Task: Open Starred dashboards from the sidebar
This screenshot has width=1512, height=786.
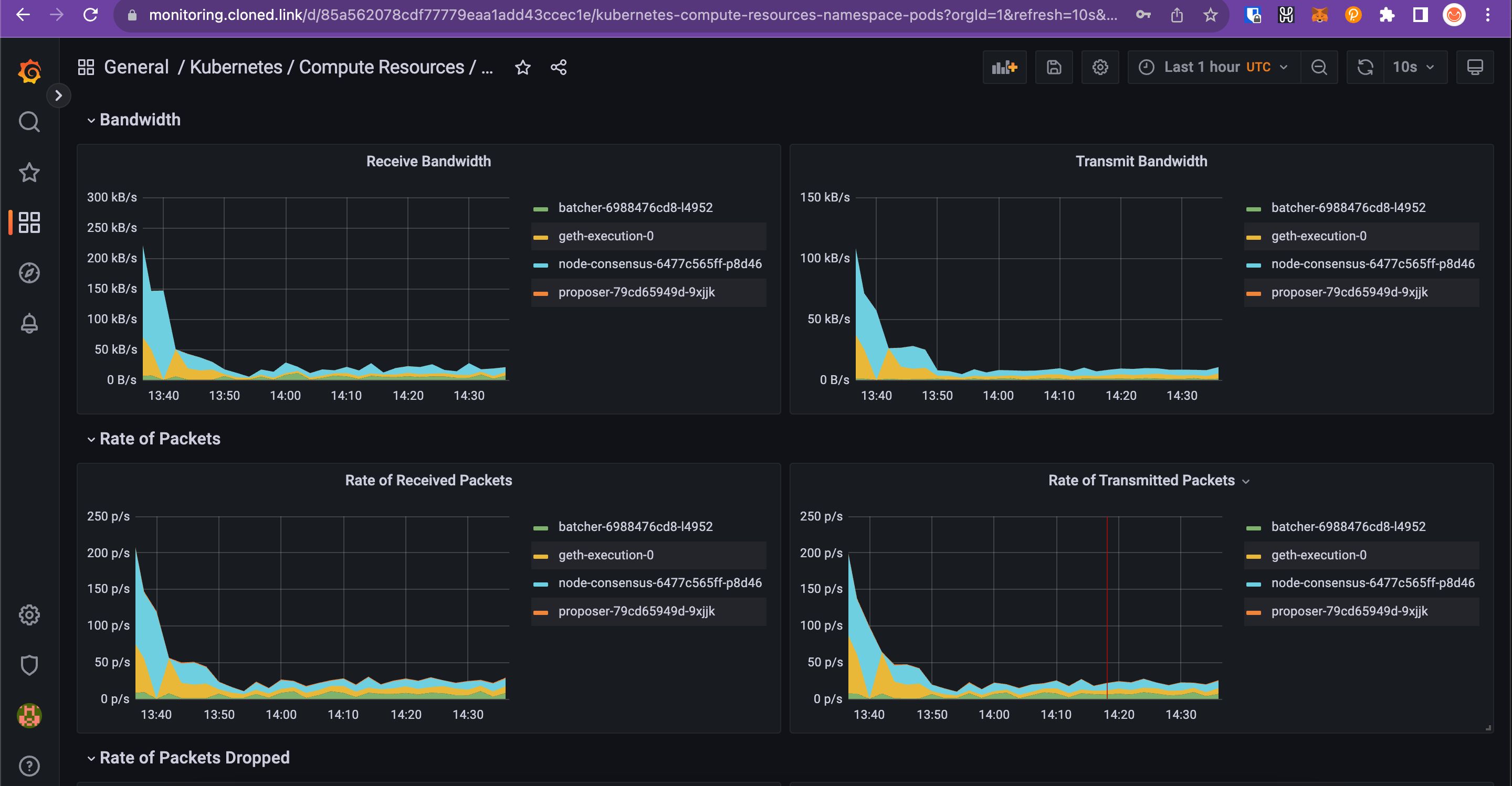Action: (29, 173)
